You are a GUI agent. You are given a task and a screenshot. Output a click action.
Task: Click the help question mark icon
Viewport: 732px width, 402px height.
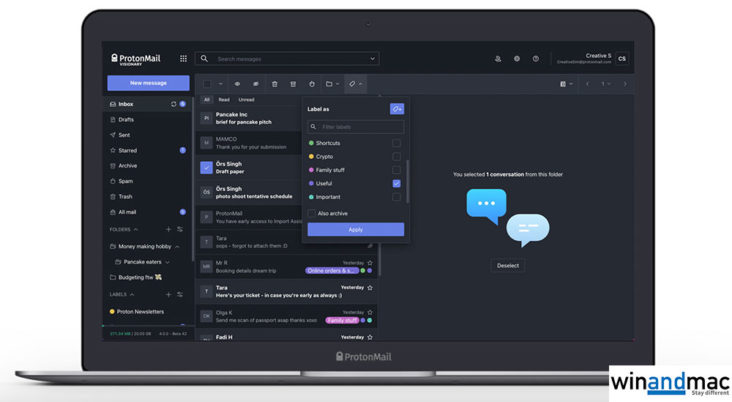[x=536, y=59]
